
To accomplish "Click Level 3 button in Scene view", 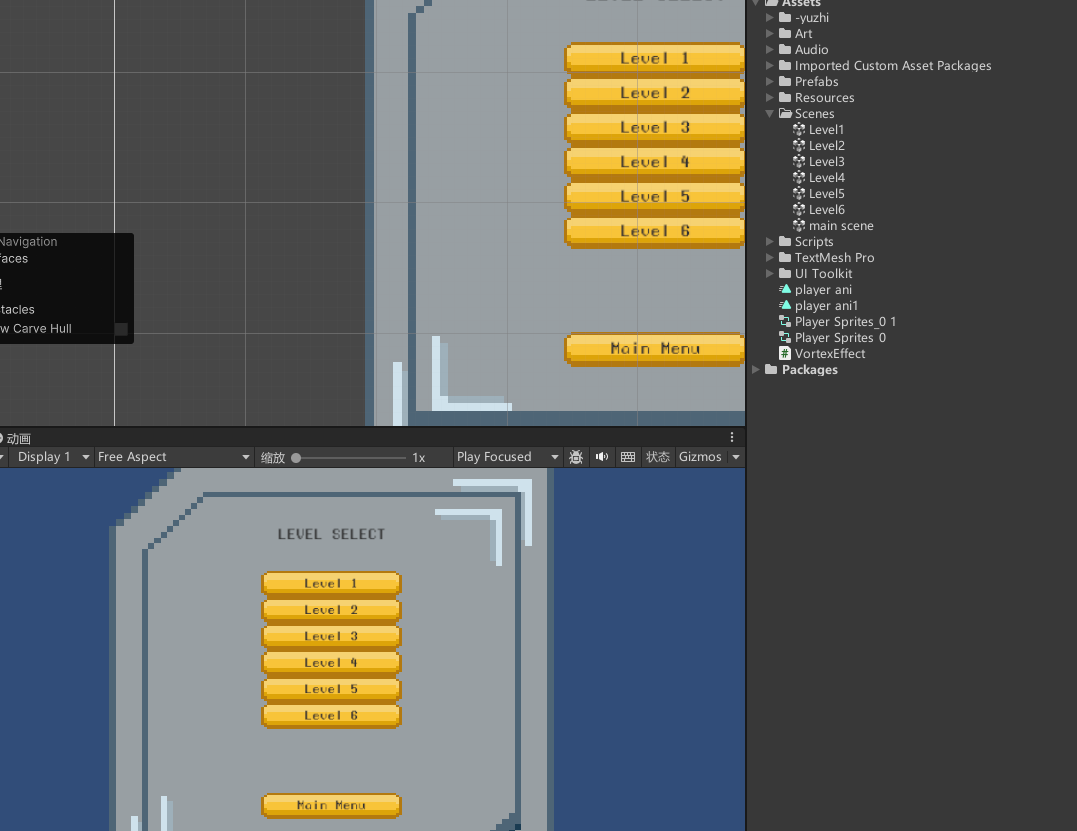I will pos(655,127).
